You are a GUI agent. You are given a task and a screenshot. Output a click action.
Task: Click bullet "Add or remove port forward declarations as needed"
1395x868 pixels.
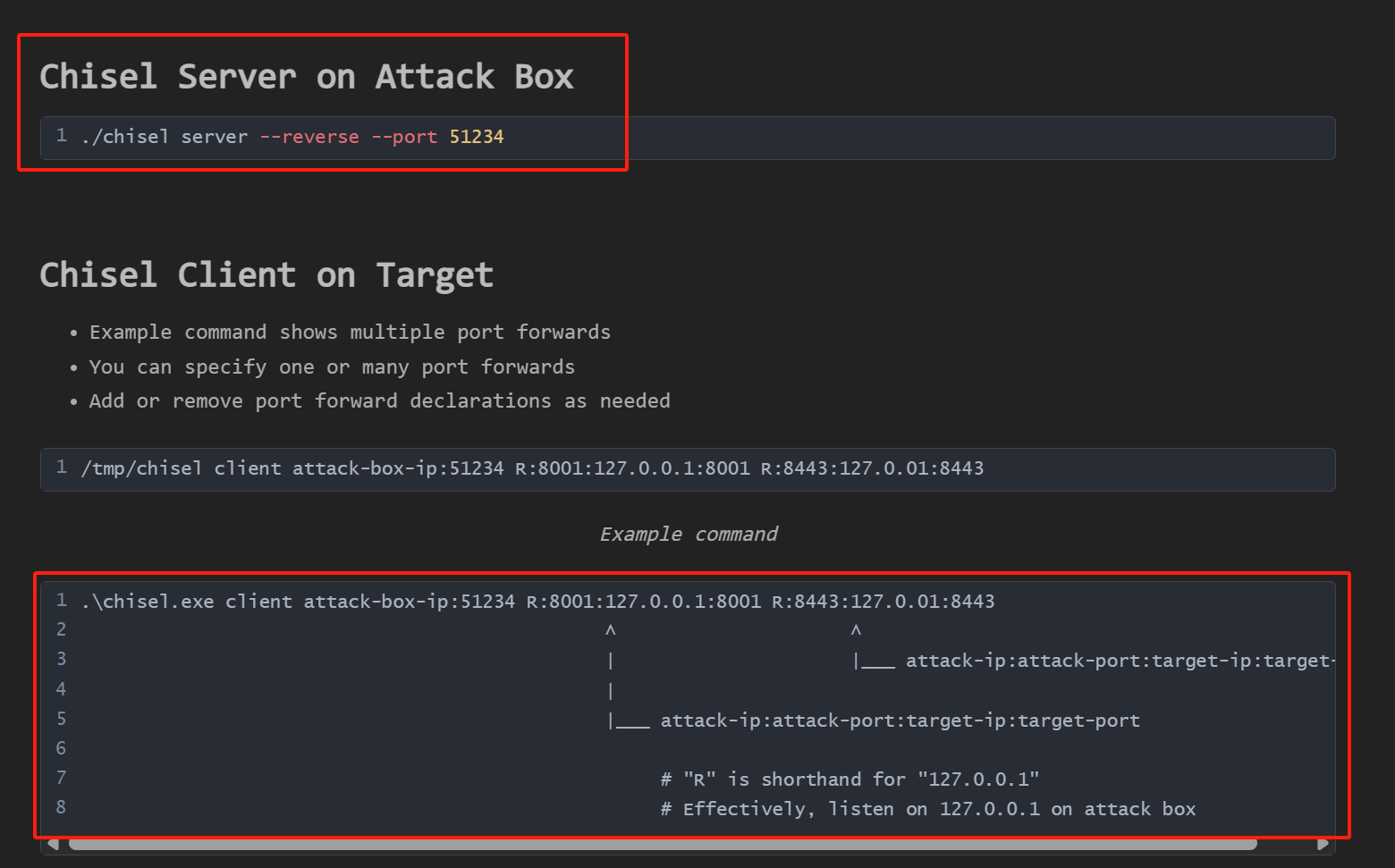coord(379,401)
